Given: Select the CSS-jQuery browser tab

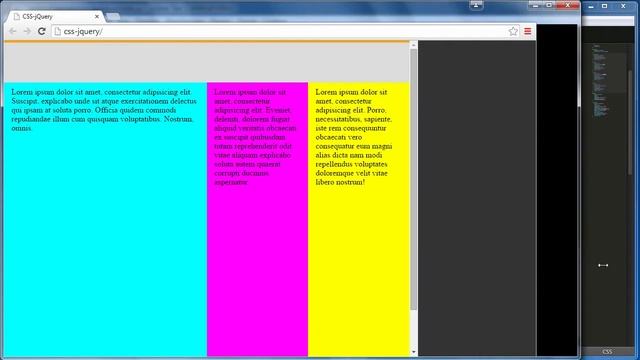Looking at the screenshot, I should point(56,16).
